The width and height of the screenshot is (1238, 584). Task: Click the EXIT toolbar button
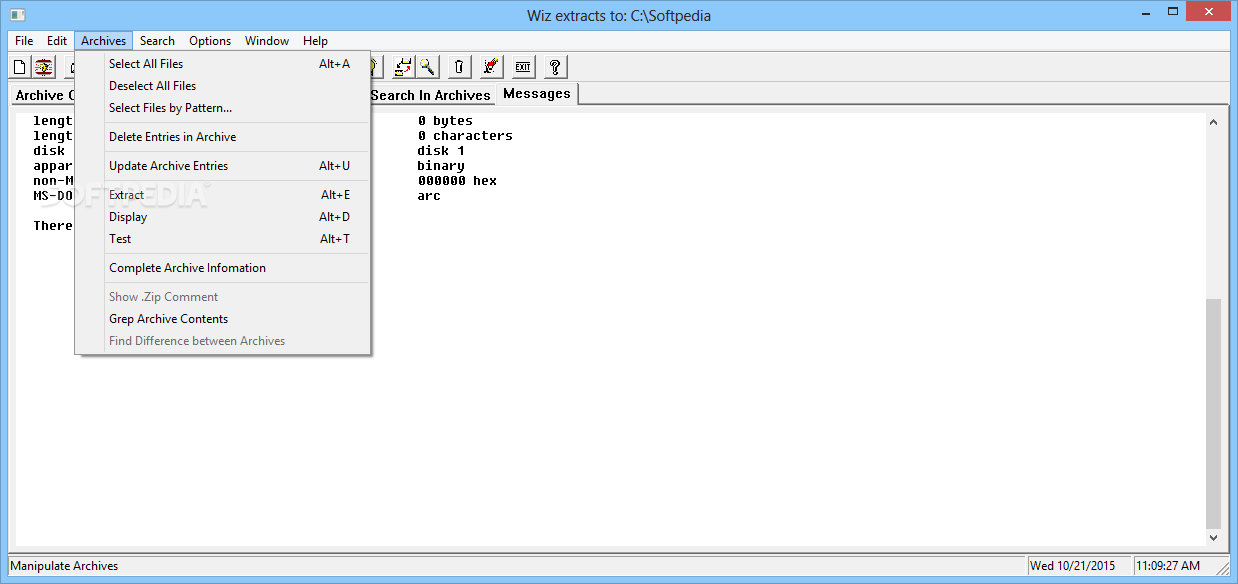tap(522, 67)
